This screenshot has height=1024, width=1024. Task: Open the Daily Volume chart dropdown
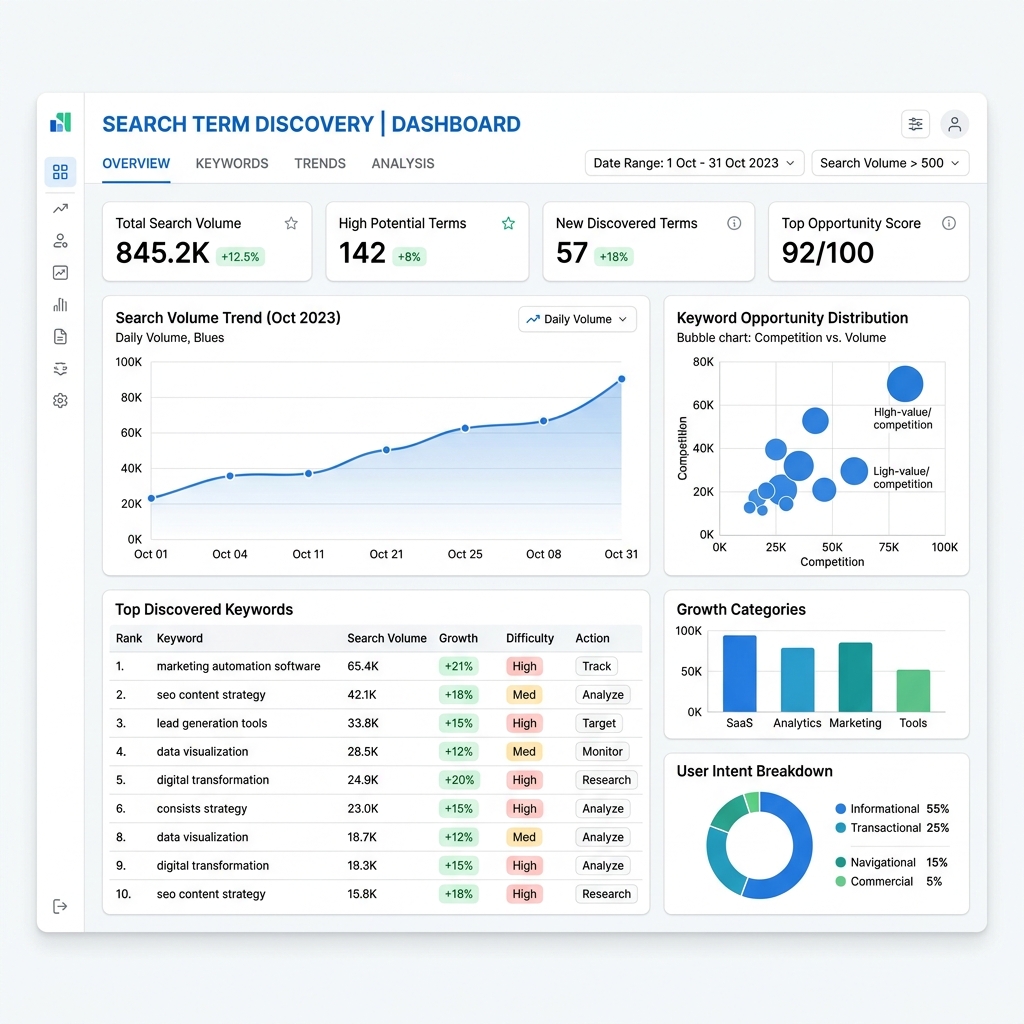[577, 319]
